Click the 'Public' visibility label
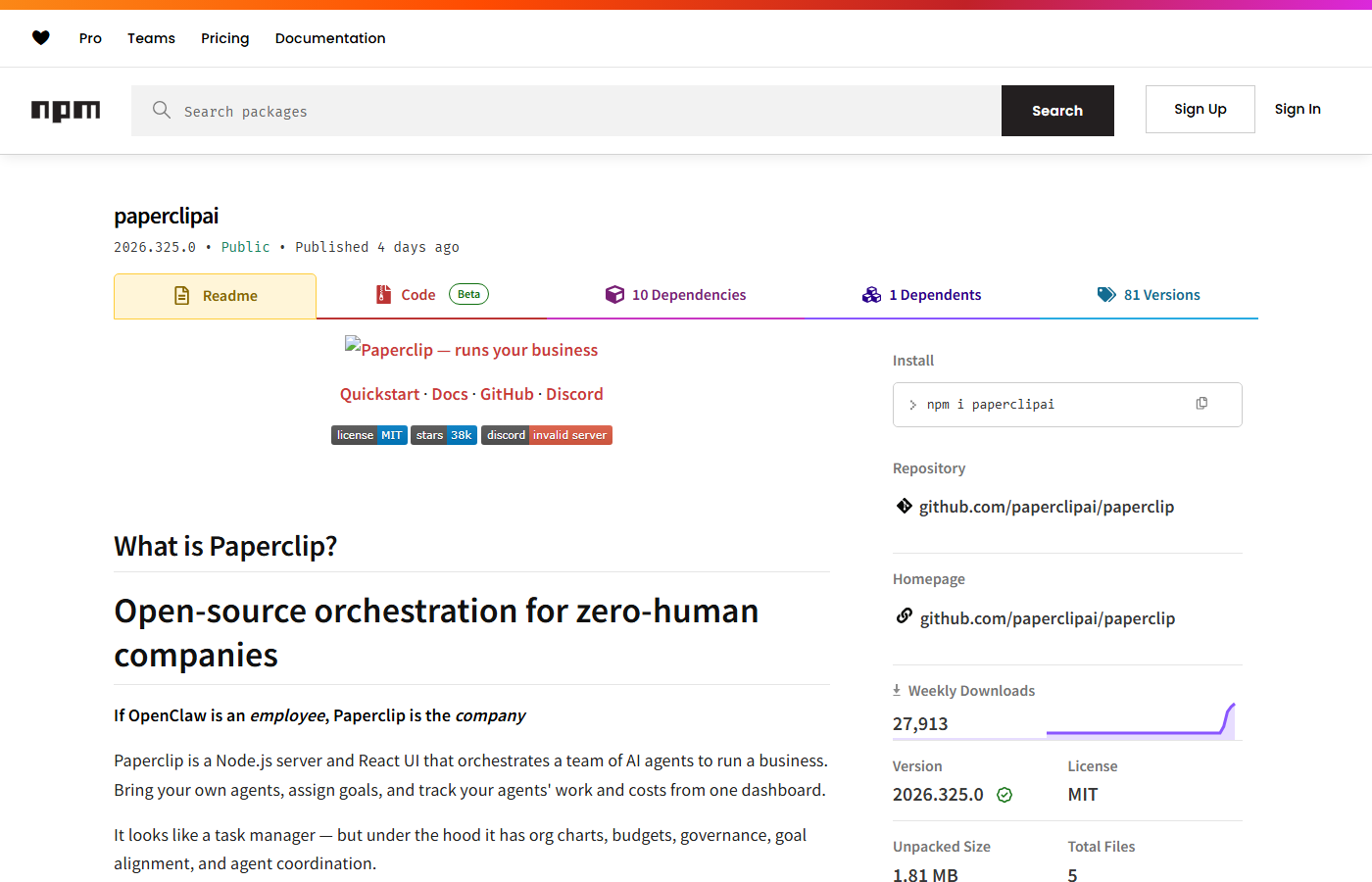The height and width of the screenshot is (882, 1372). 245,247
